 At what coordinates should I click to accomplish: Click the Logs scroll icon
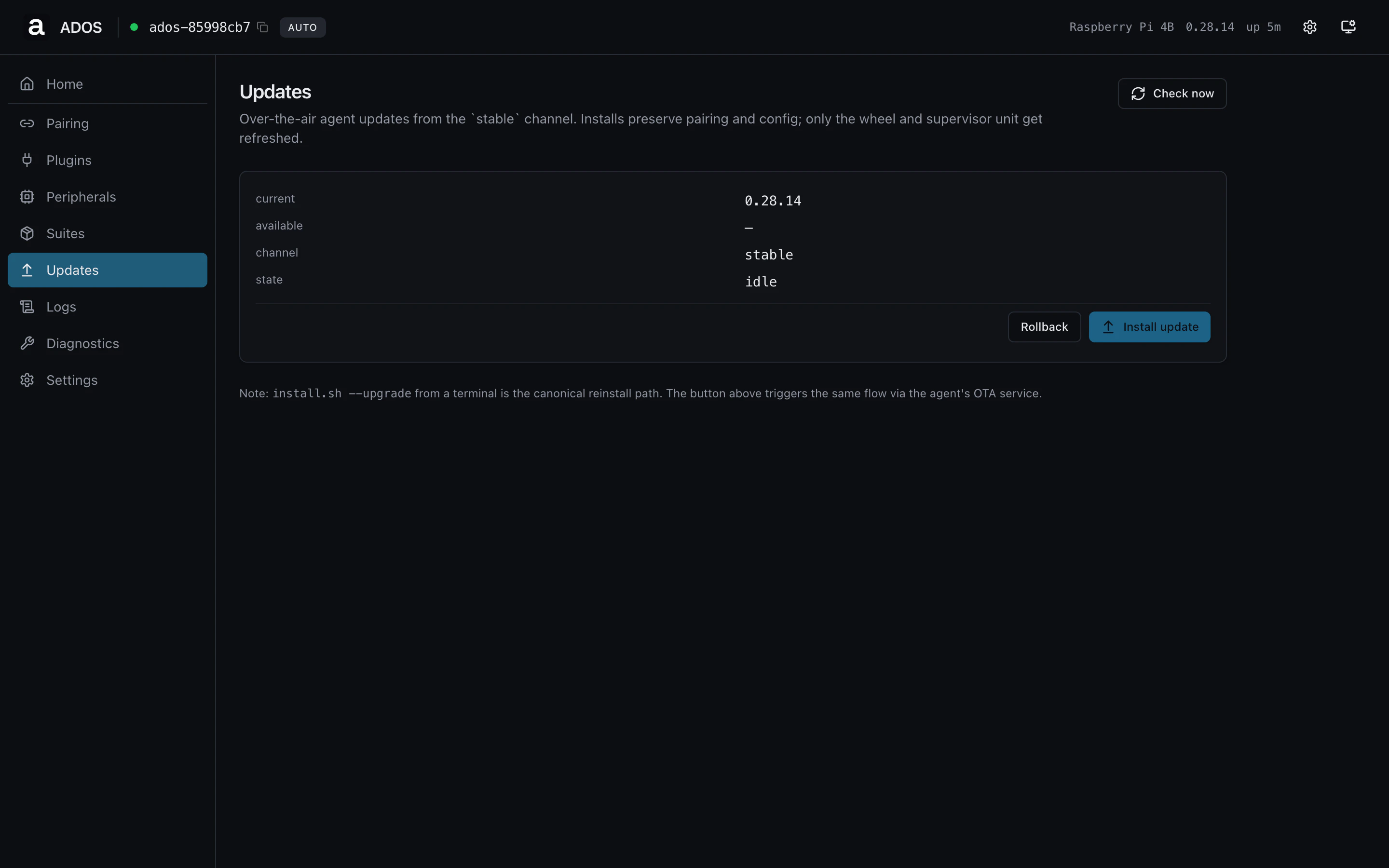pos(27,307)
